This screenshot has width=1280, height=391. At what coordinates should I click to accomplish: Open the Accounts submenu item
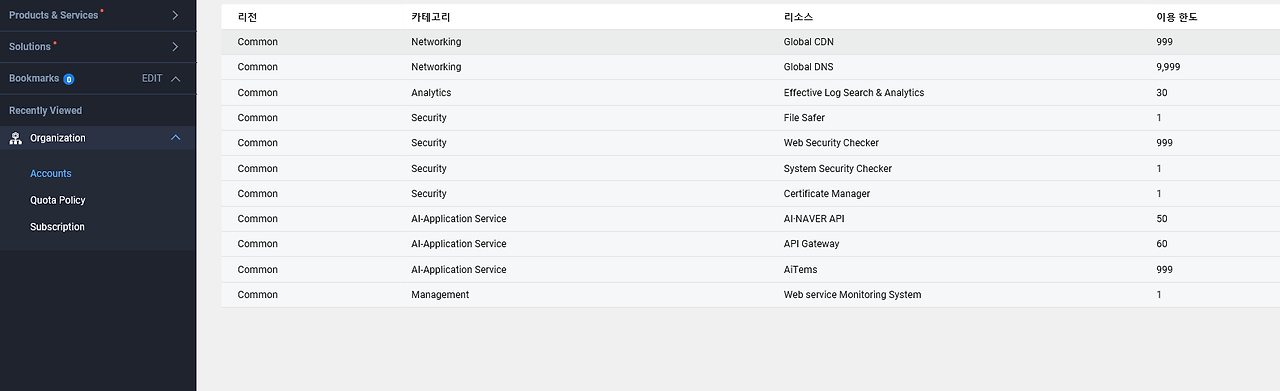coord(51,174)
